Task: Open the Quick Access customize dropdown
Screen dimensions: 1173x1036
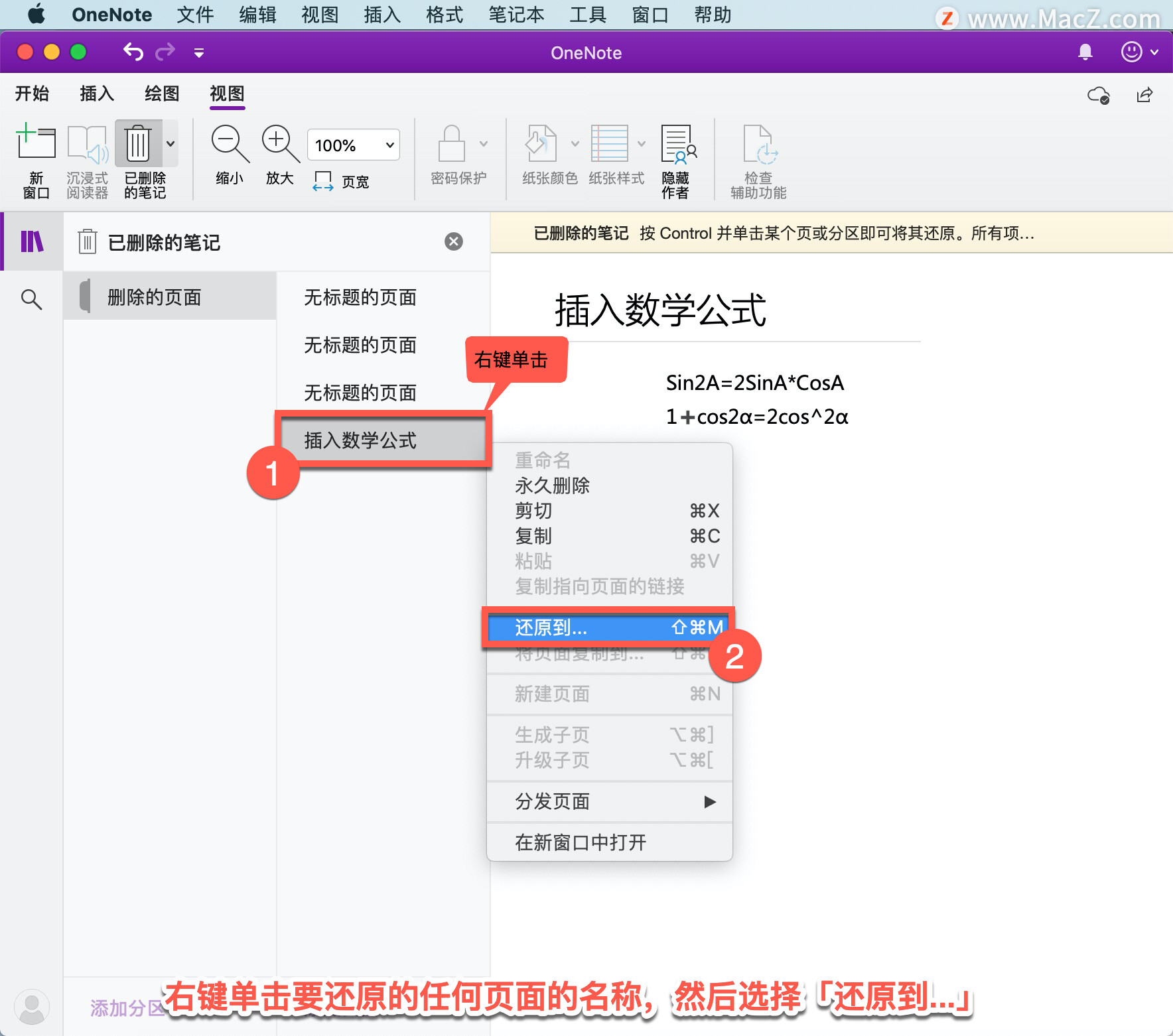Action: [x=199, y=52]
